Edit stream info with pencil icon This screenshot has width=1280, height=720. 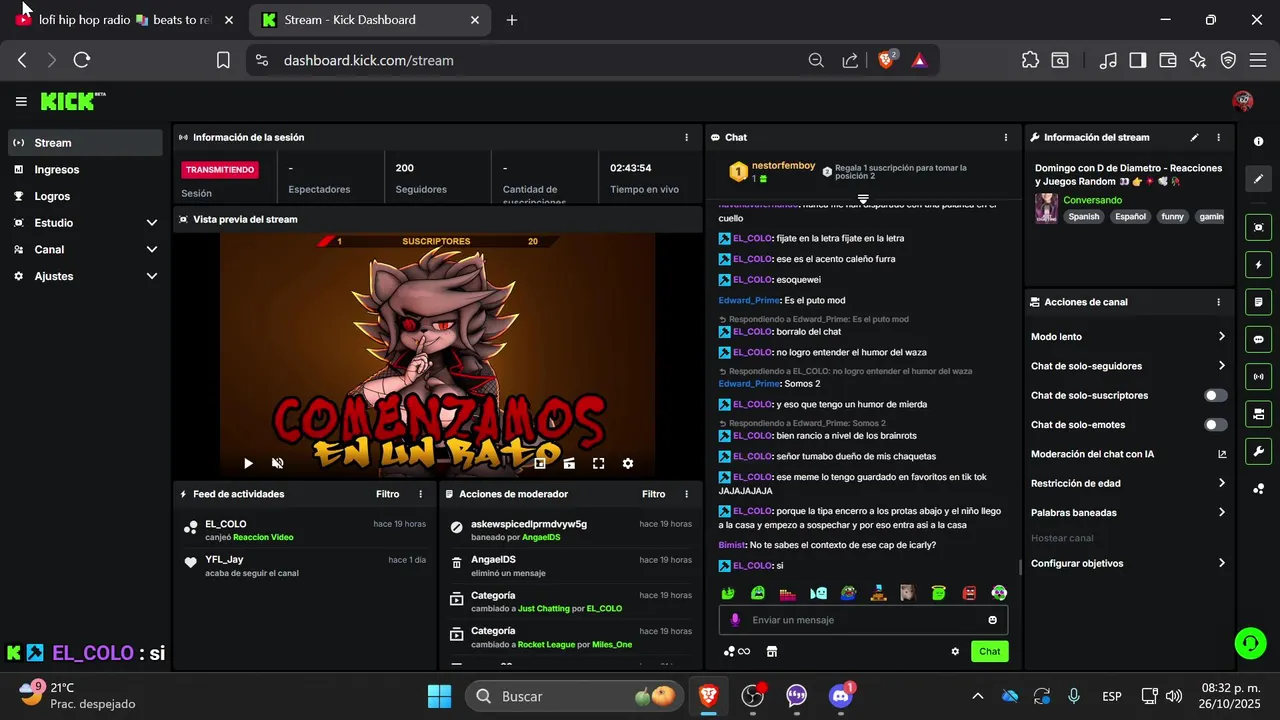(1194, 137)
